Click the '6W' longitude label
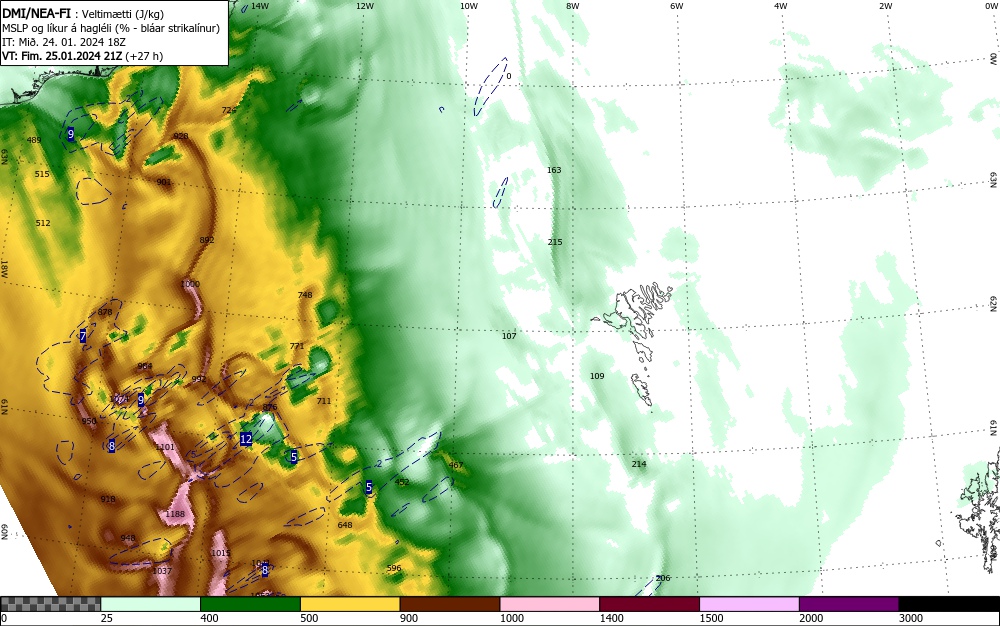Image resolution: width=1000 pixels, height=626 pixels. point(677,6)
